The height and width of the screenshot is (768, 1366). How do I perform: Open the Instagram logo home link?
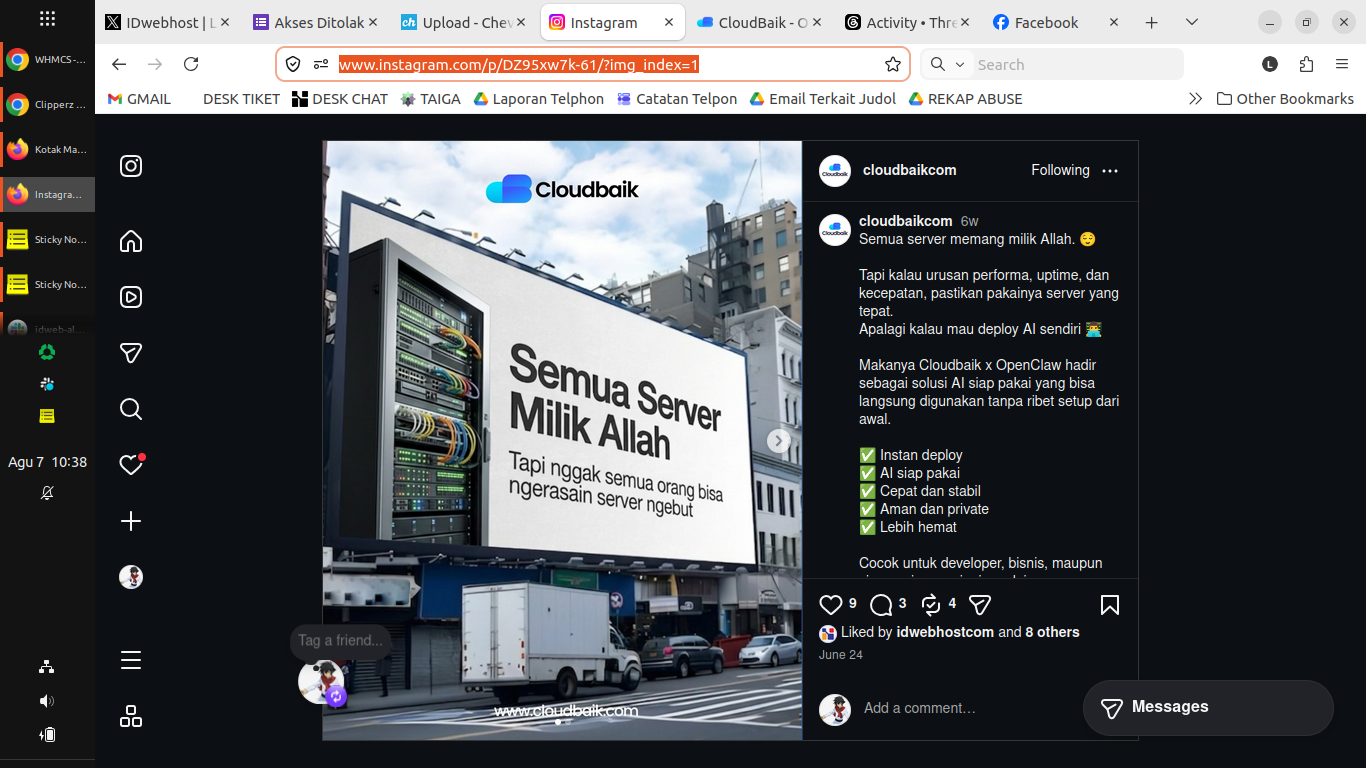click(x=131, y=166)
